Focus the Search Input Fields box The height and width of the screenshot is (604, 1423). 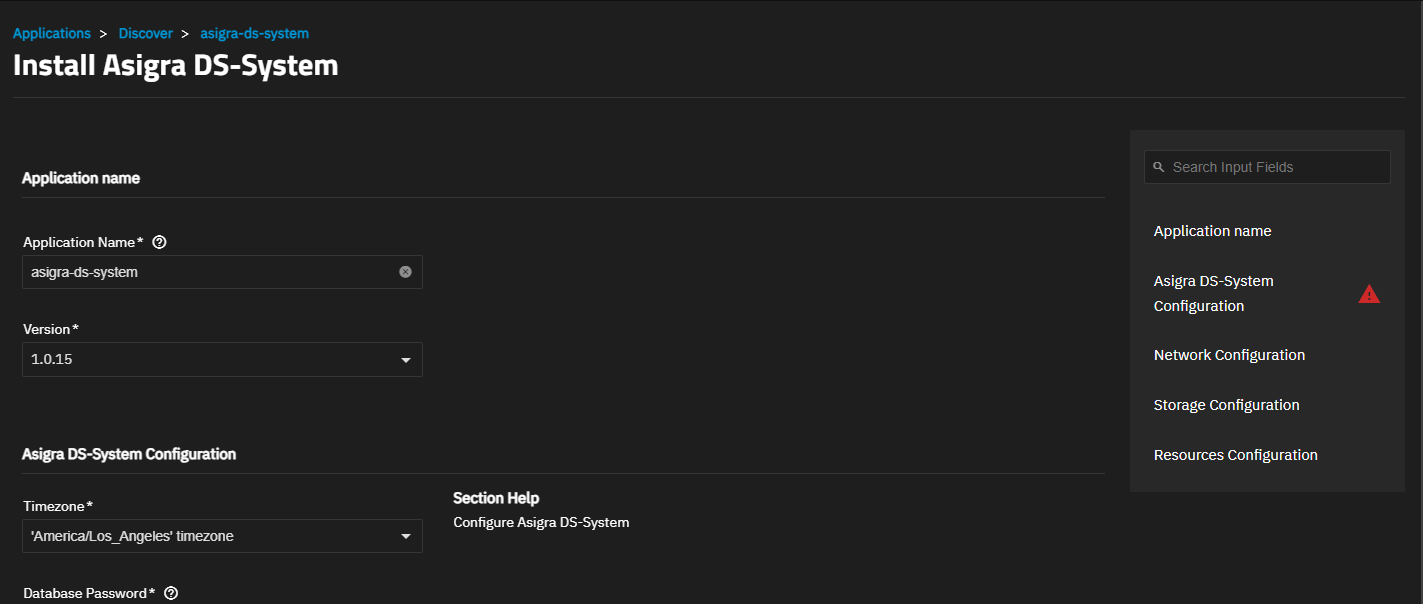[x=1267, y=167]
